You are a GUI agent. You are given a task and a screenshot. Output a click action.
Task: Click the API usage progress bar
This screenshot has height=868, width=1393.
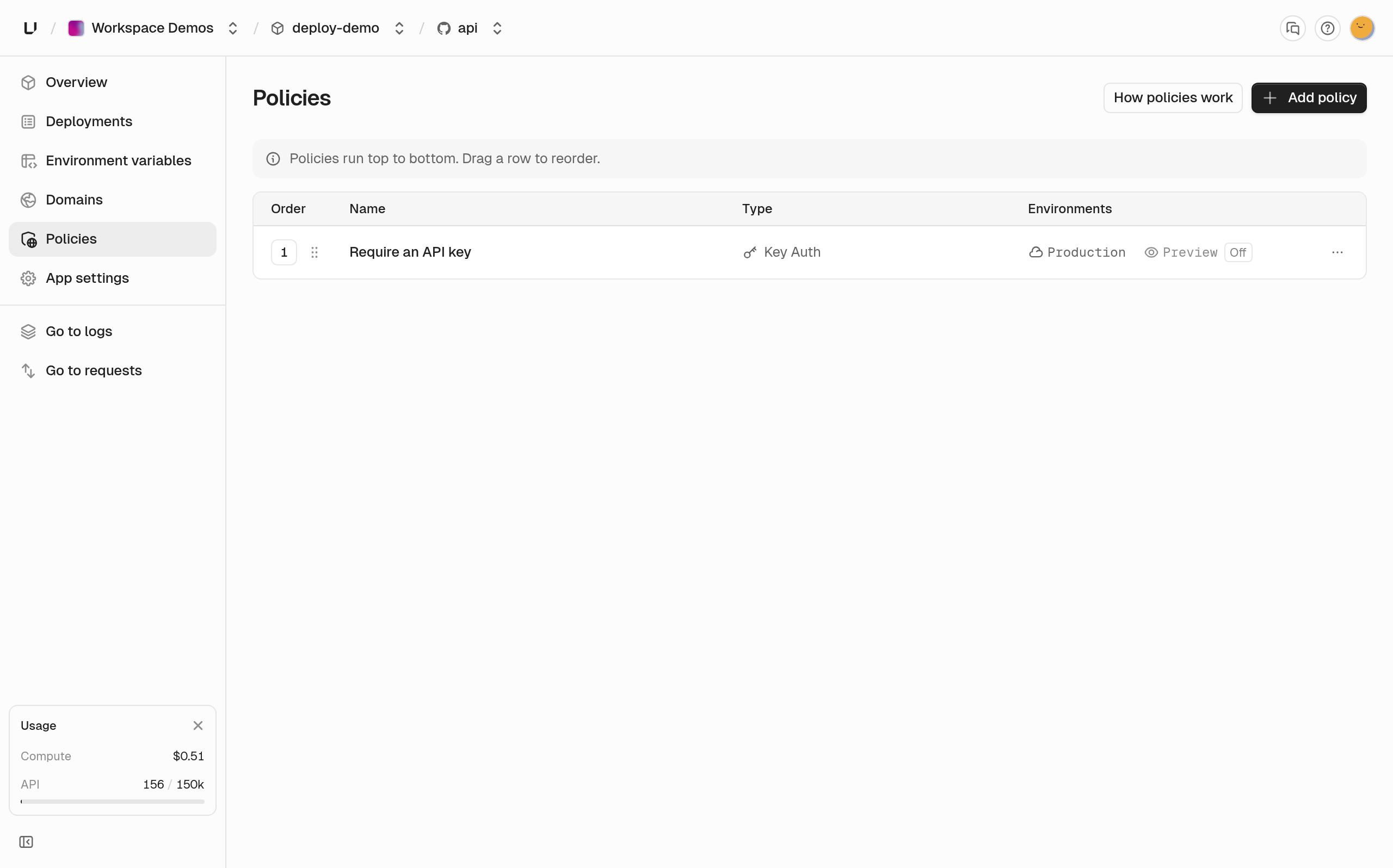(x=113, y=802)
